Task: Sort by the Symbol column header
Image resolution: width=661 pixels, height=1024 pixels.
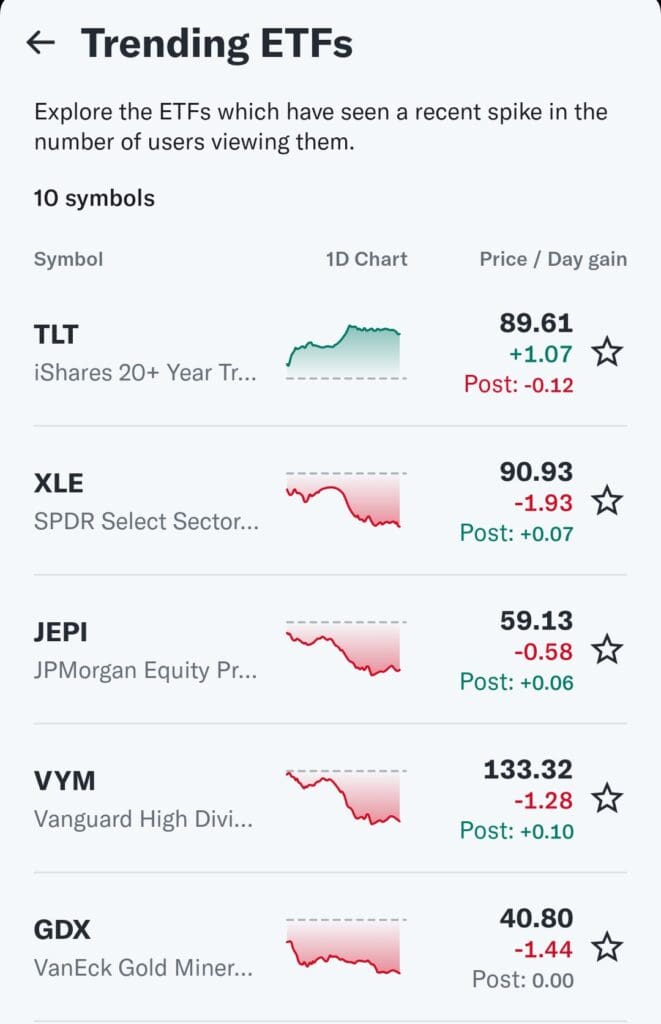Action: click(68, 259)
